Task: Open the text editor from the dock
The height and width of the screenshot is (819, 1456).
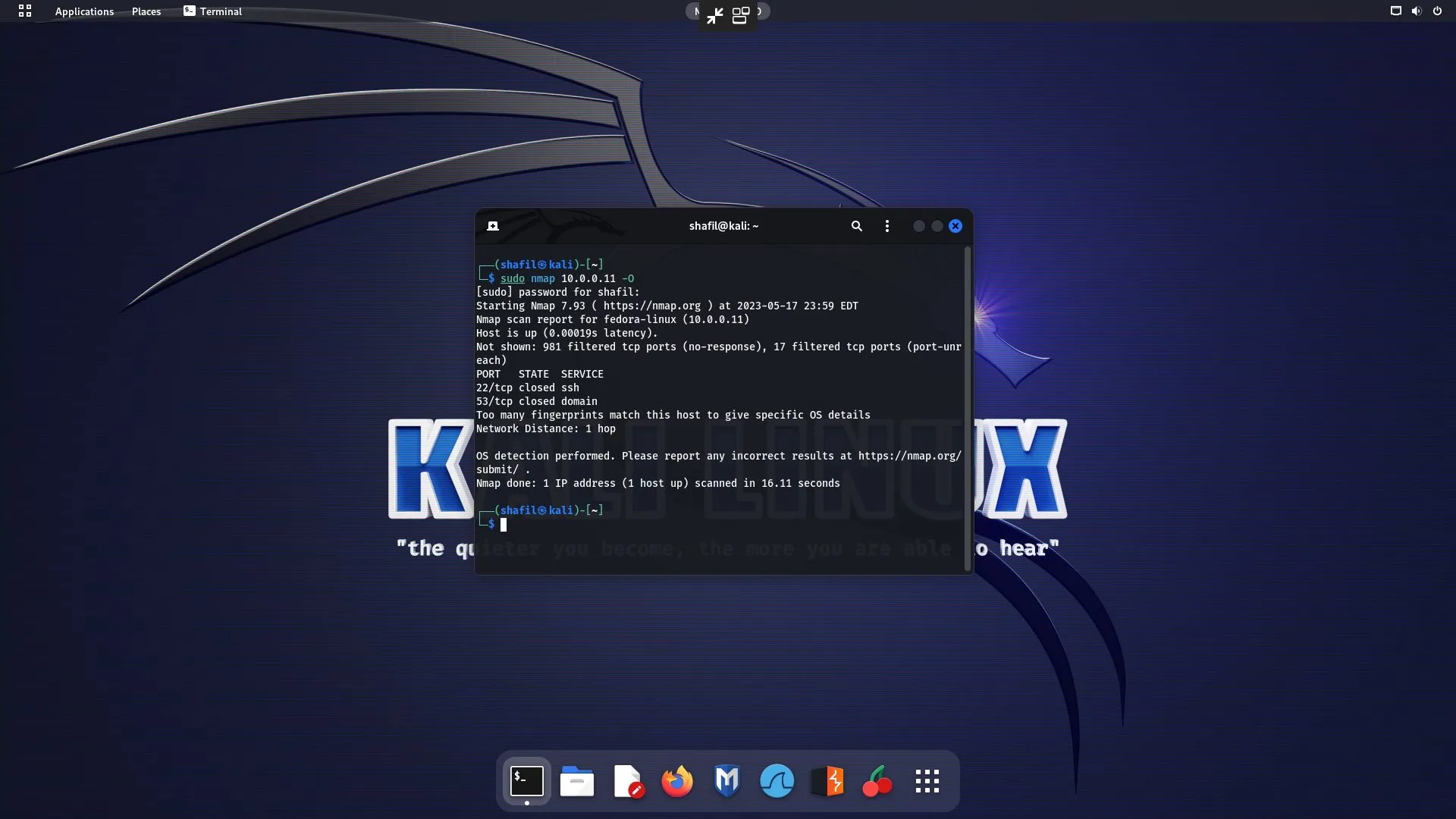Action: (x=627, y=781)
